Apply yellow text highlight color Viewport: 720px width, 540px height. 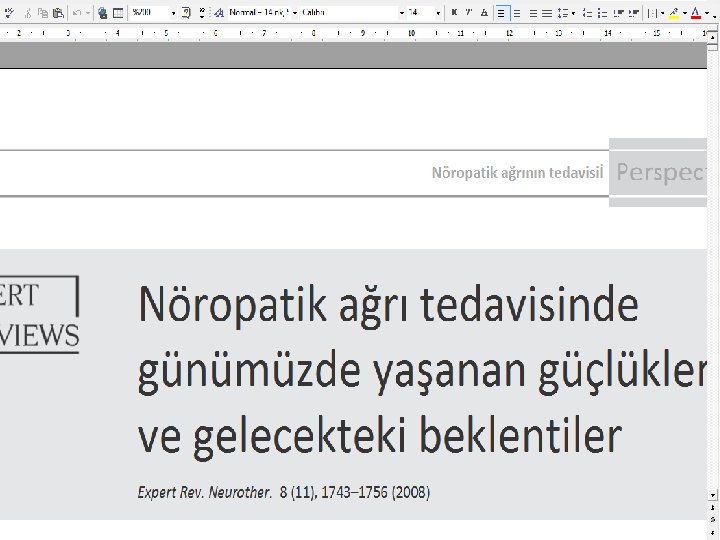click(674, 13)
